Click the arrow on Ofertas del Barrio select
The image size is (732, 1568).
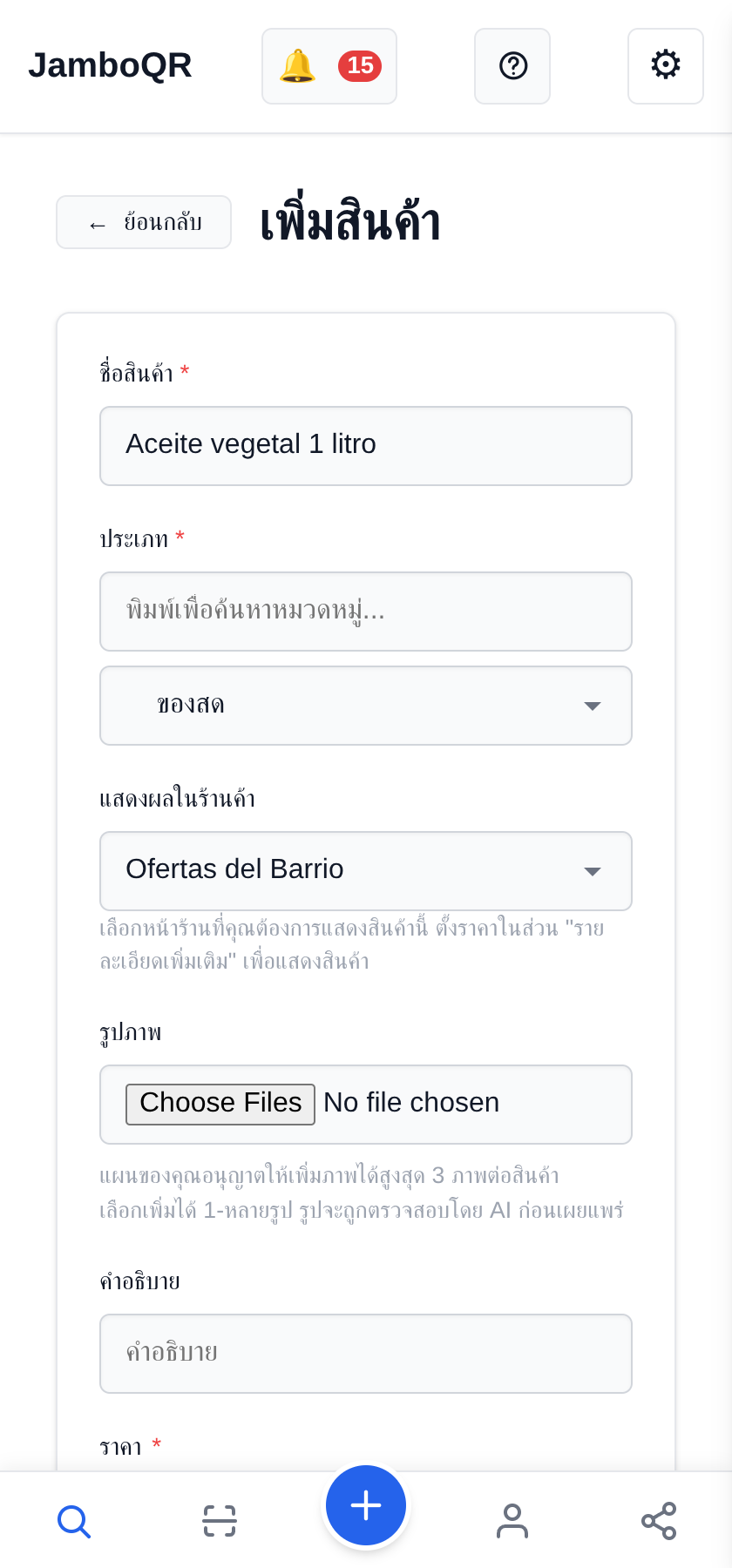click(593, 872)
